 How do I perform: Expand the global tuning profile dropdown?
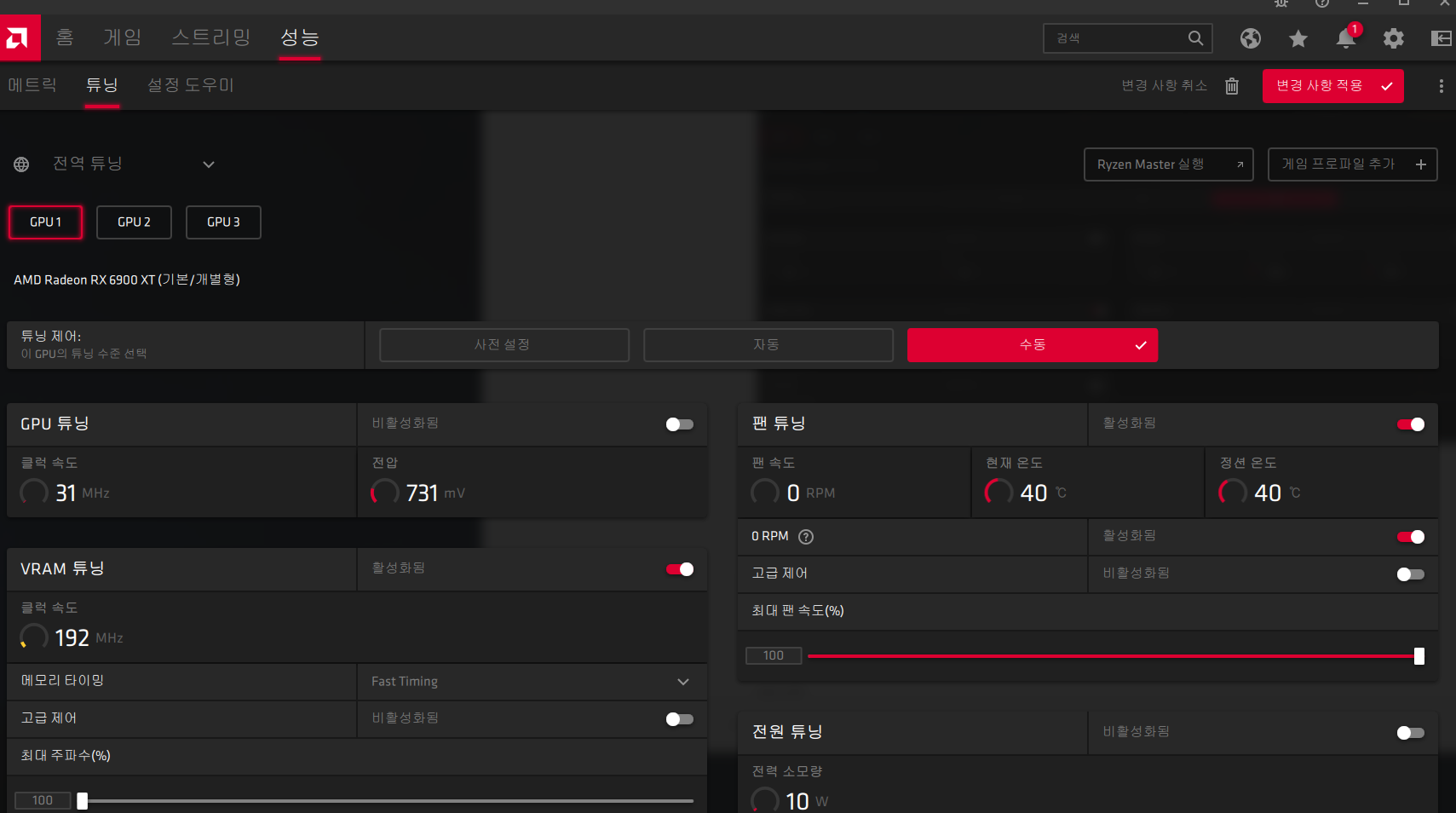tap(209, 164)
